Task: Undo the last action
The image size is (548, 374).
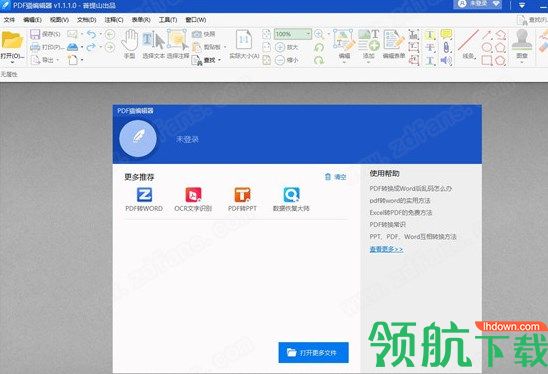Action: 92,34
